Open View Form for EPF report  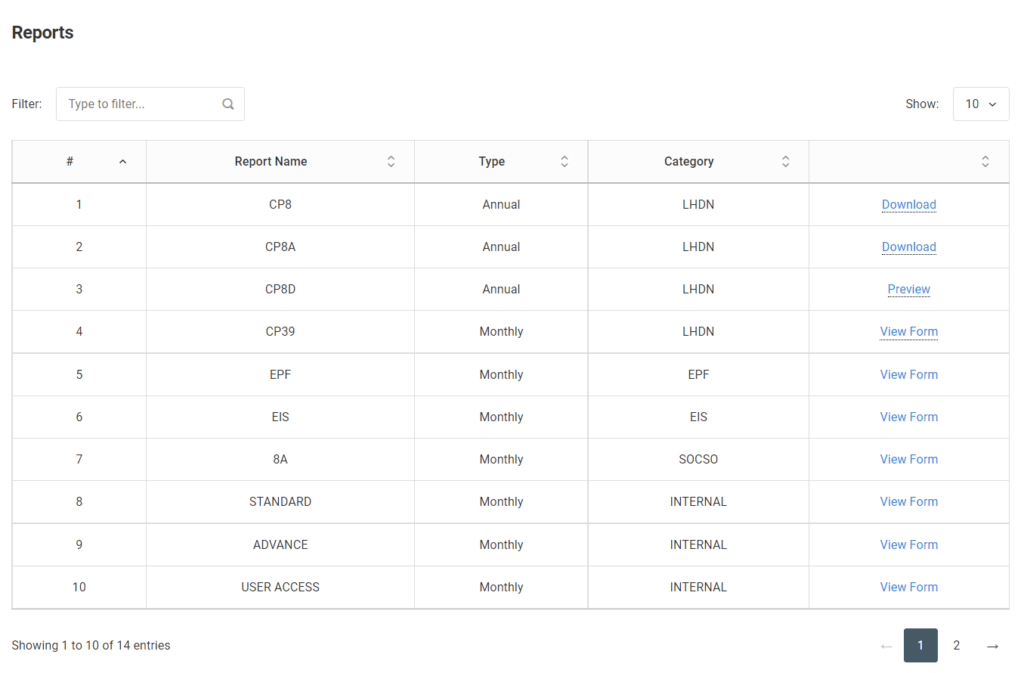point(909,375)
